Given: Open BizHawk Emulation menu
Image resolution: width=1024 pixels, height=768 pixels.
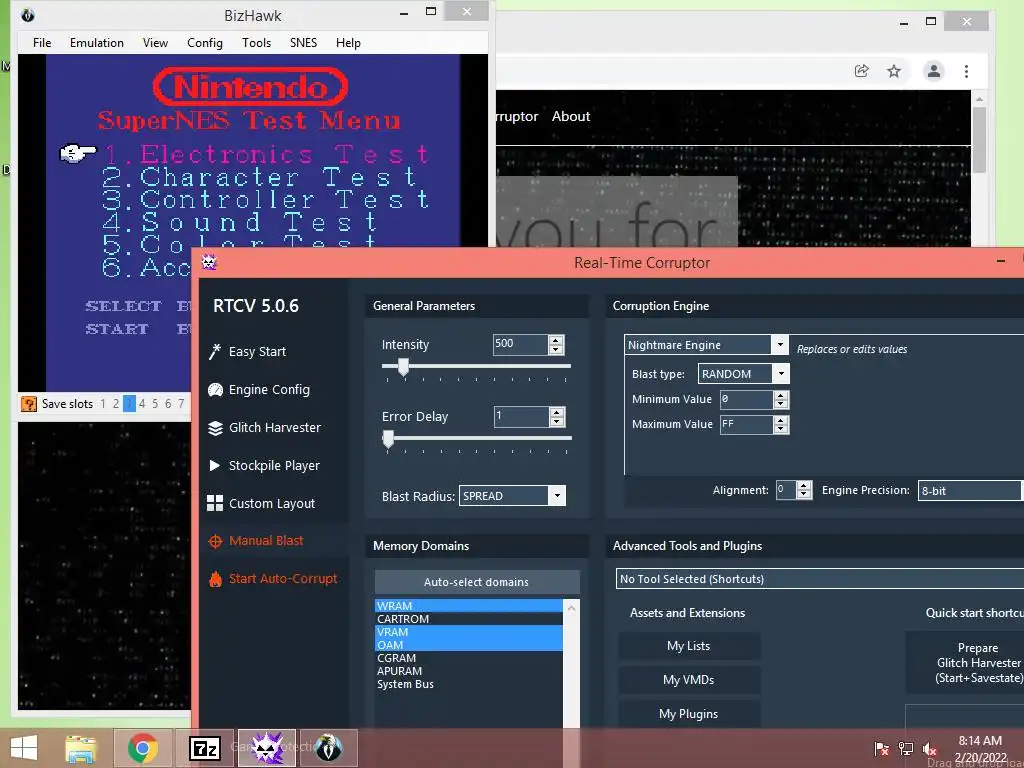Looking at the screenshot, I should 97,43.
